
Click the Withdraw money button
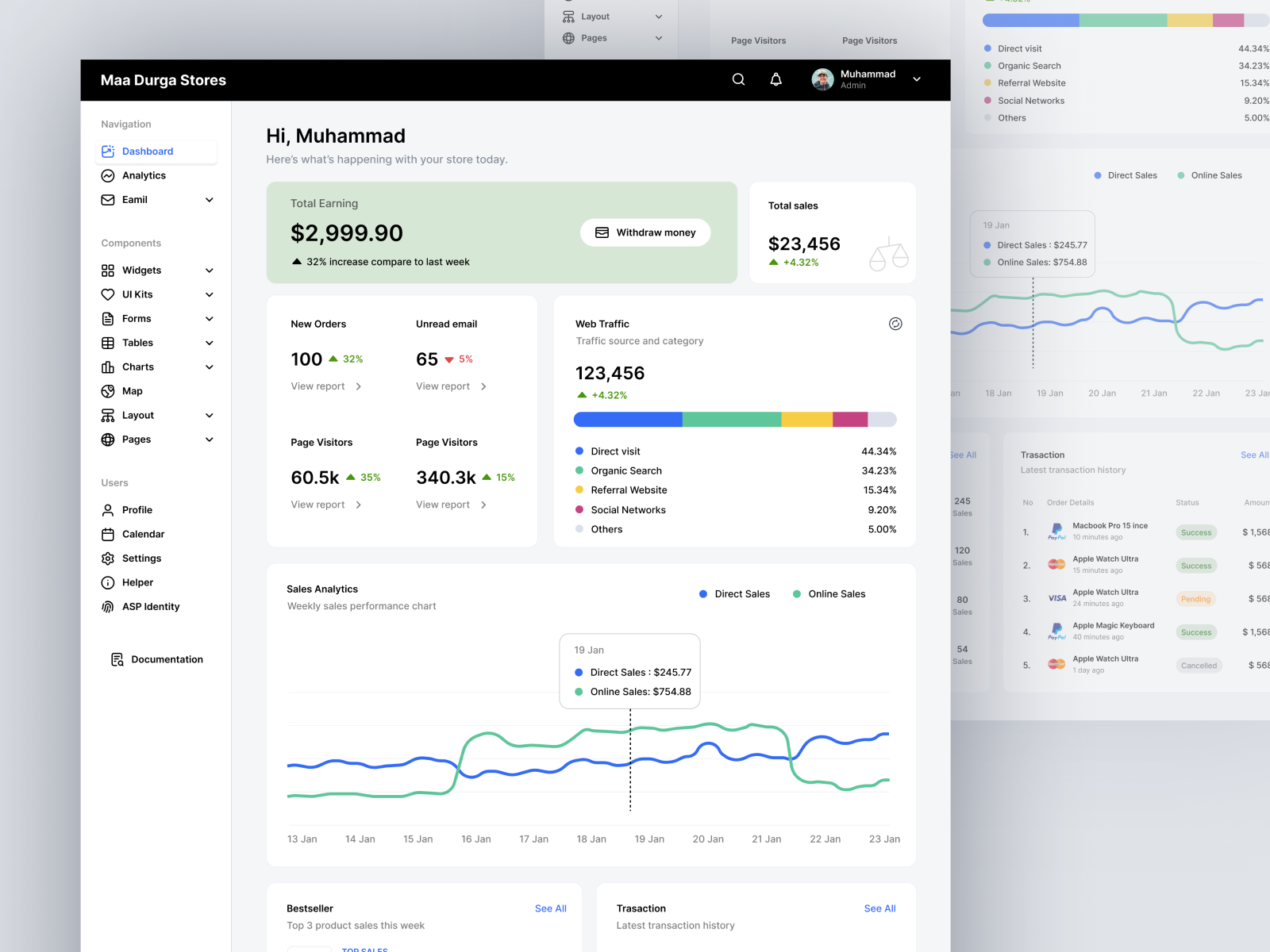[x=645, y=232]
